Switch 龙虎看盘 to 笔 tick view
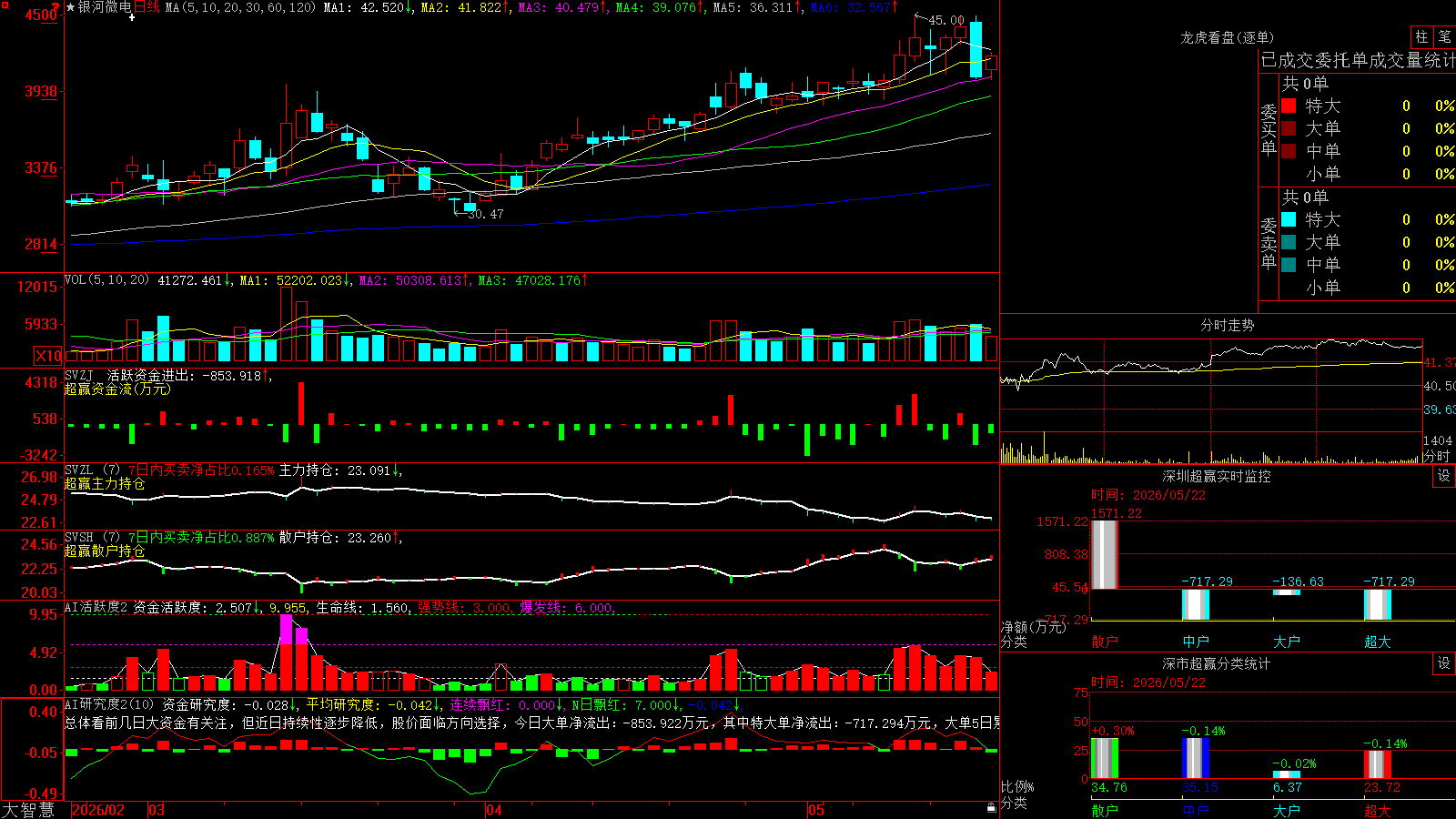Screen dimensions: 1456x819 (x=1444, y=37)
